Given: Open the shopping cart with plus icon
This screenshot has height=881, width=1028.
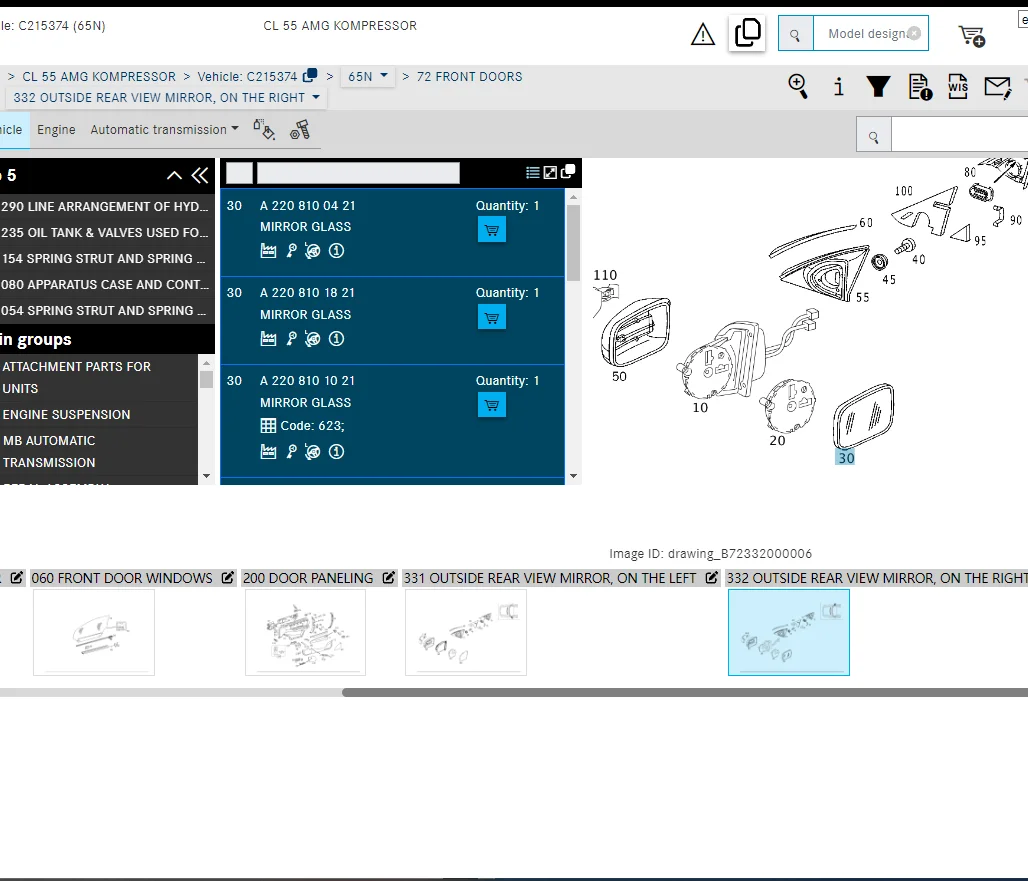Looking at the screenshot, I should coord(972,35).
